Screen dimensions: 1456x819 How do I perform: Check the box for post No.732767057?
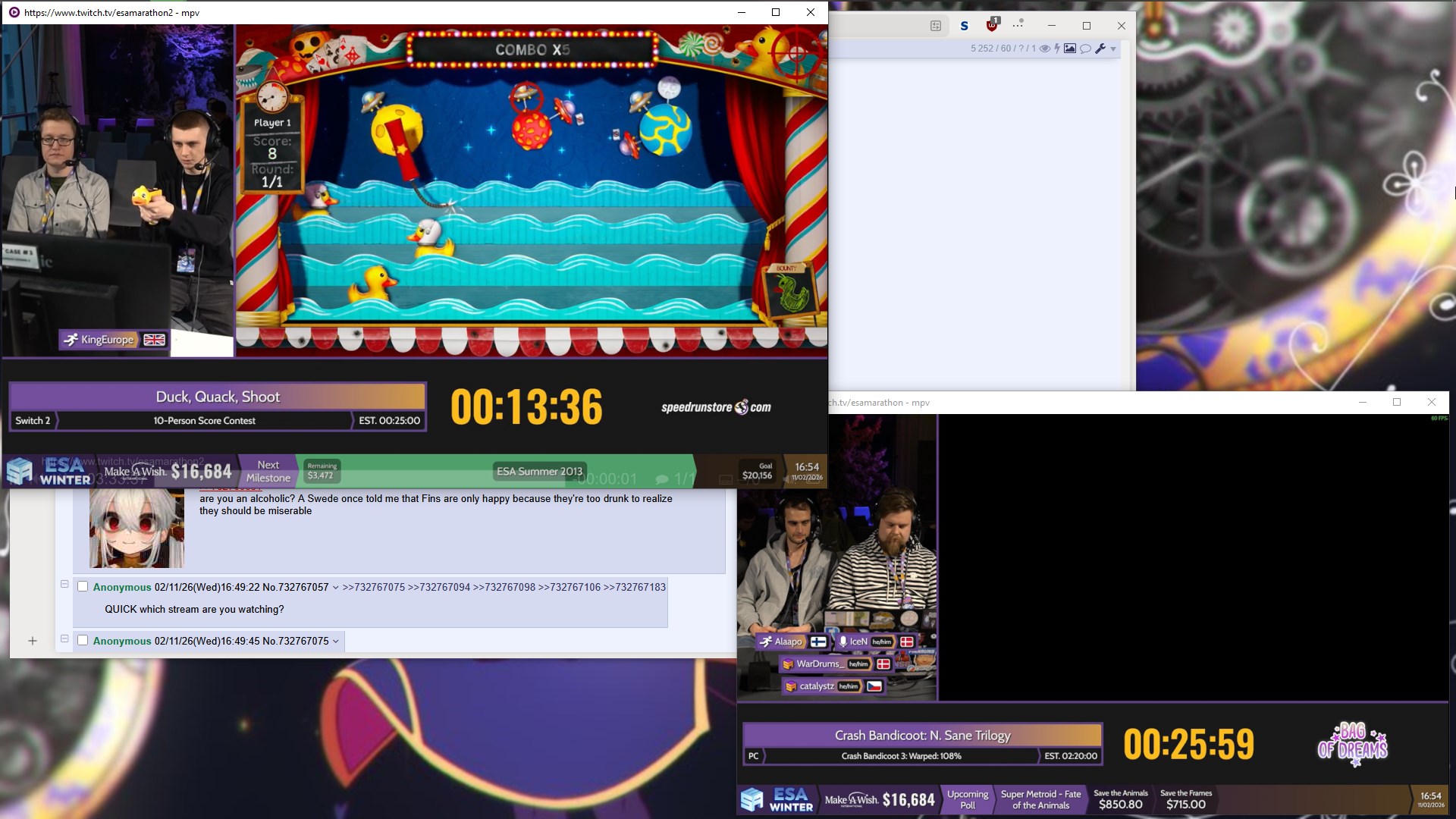pyautogui.click(x=83, y=587)
